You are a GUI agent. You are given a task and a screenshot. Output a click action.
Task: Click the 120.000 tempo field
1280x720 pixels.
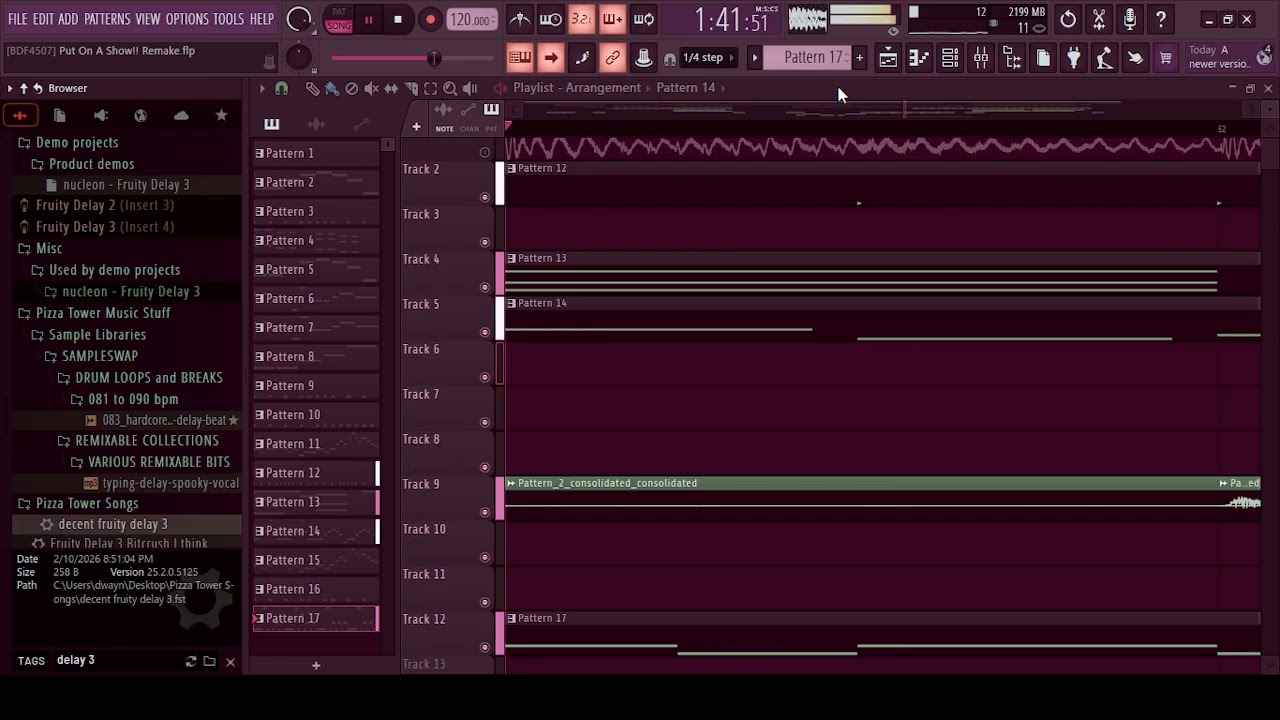tap(470, 20)
